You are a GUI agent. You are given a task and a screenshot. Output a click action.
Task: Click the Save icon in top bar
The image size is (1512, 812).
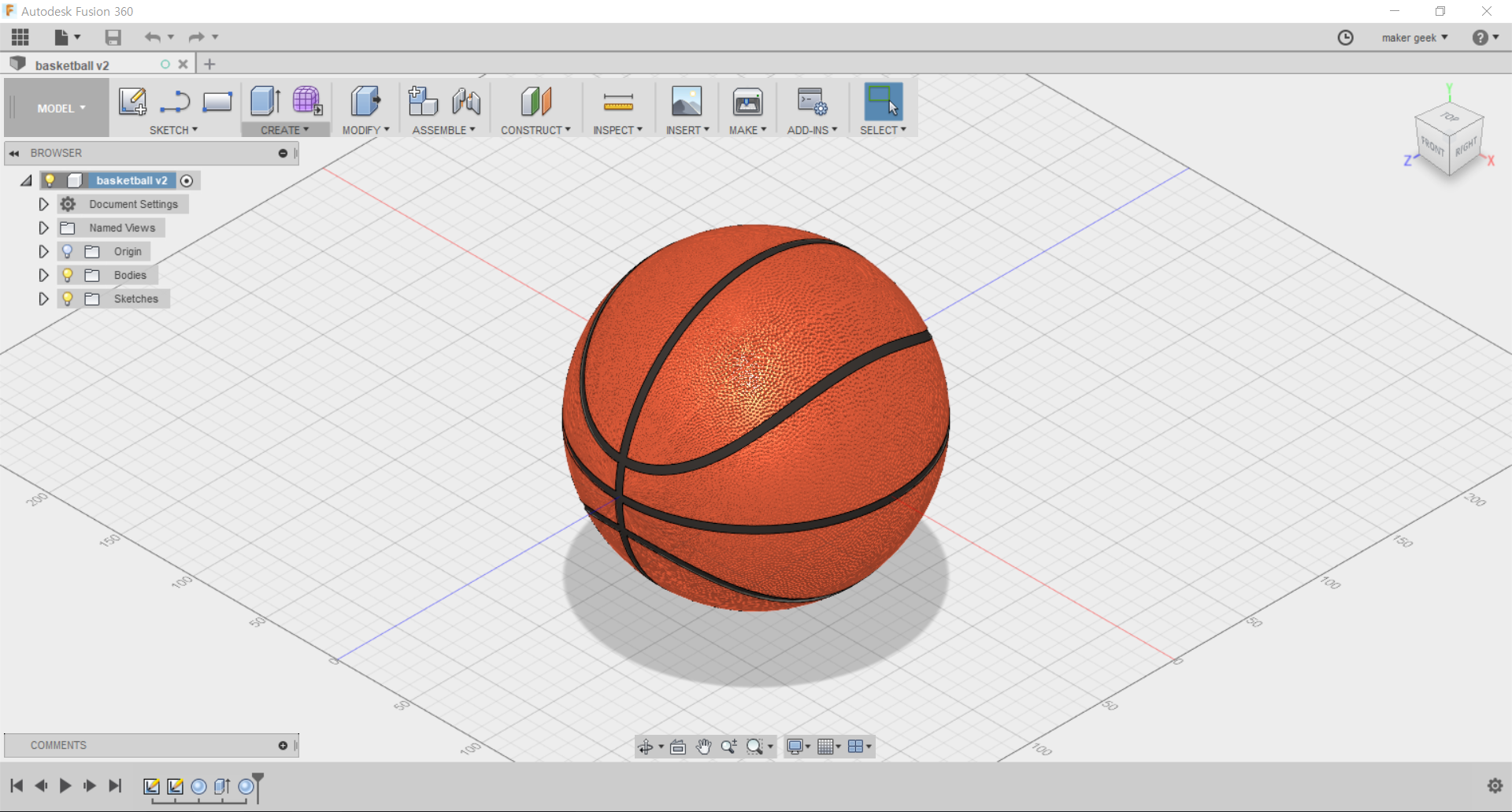click(x=113, y=37)
